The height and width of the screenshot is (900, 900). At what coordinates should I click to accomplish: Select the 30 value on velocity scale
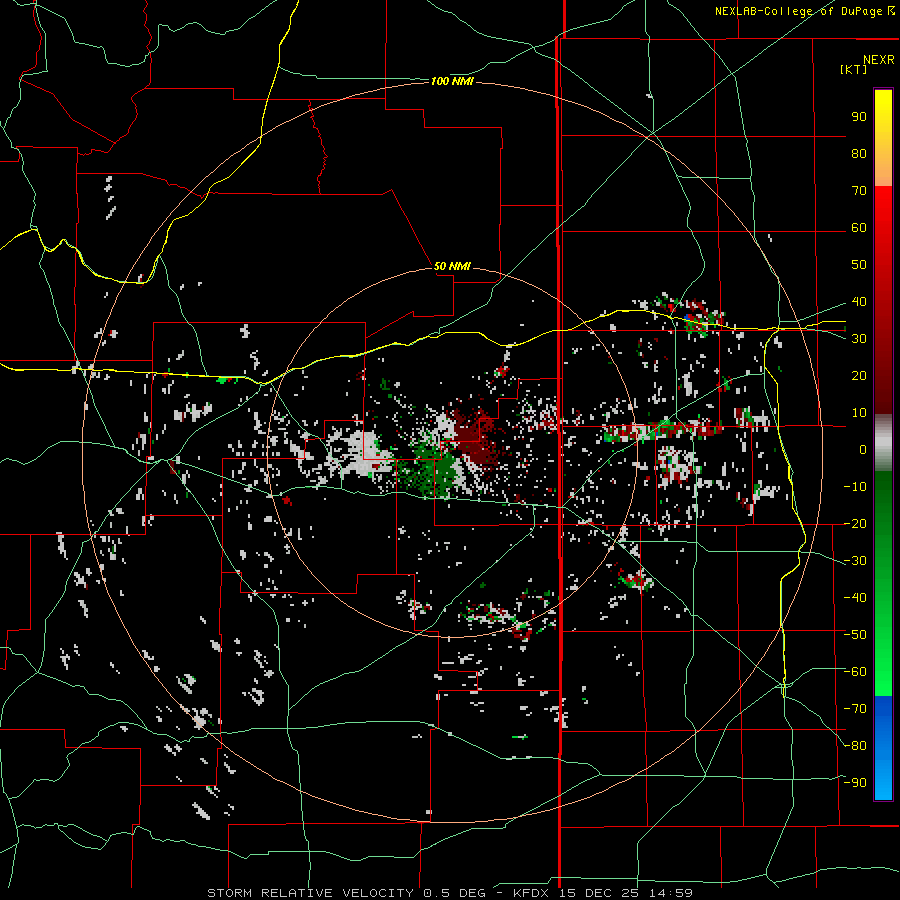pyautogui.click(x=859, y=339)
